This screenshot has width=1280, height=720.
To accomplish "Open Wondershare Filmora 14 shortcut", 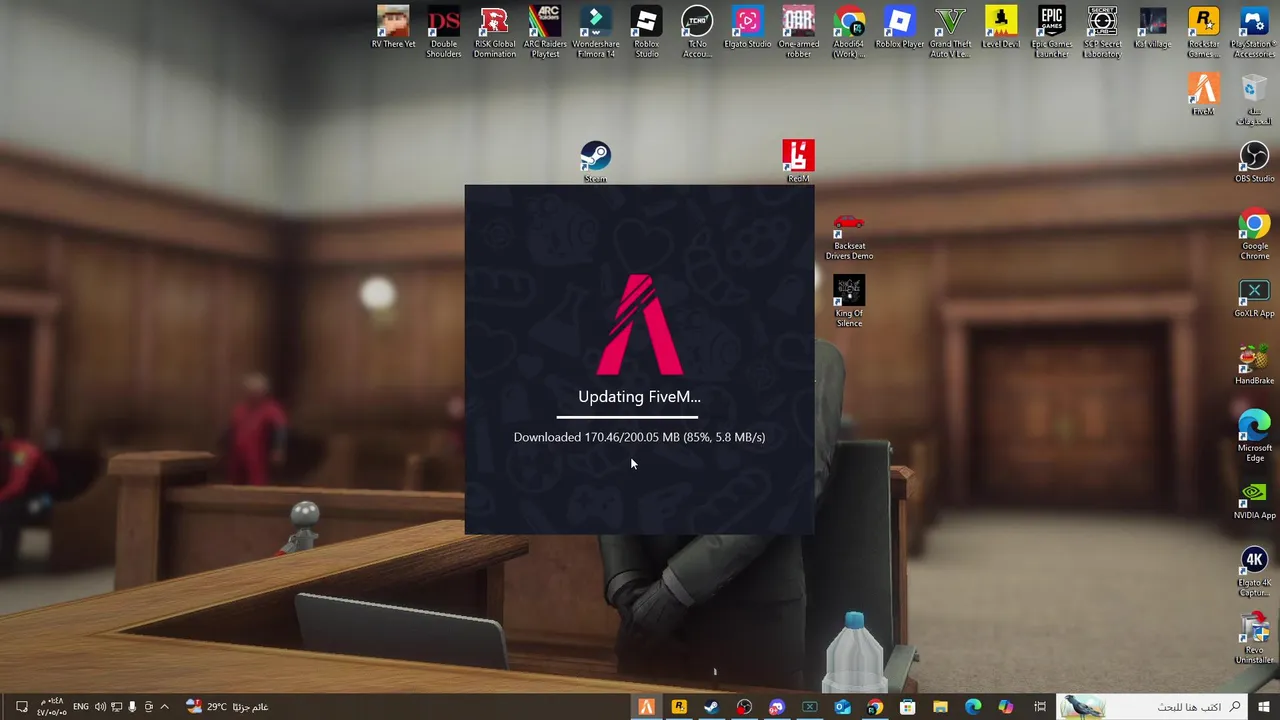I will point(596,32).
